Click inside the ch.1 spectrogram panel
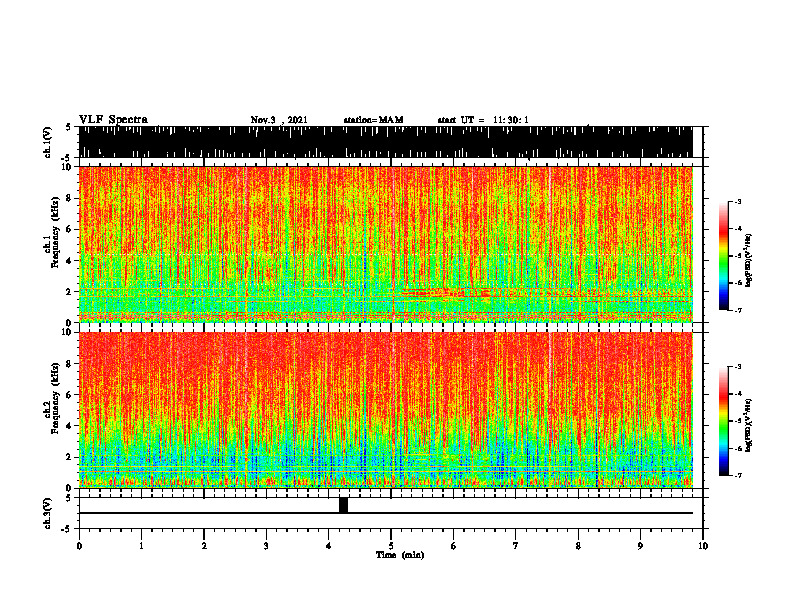The width and height of the screenshot is (792, 612). 385,244
